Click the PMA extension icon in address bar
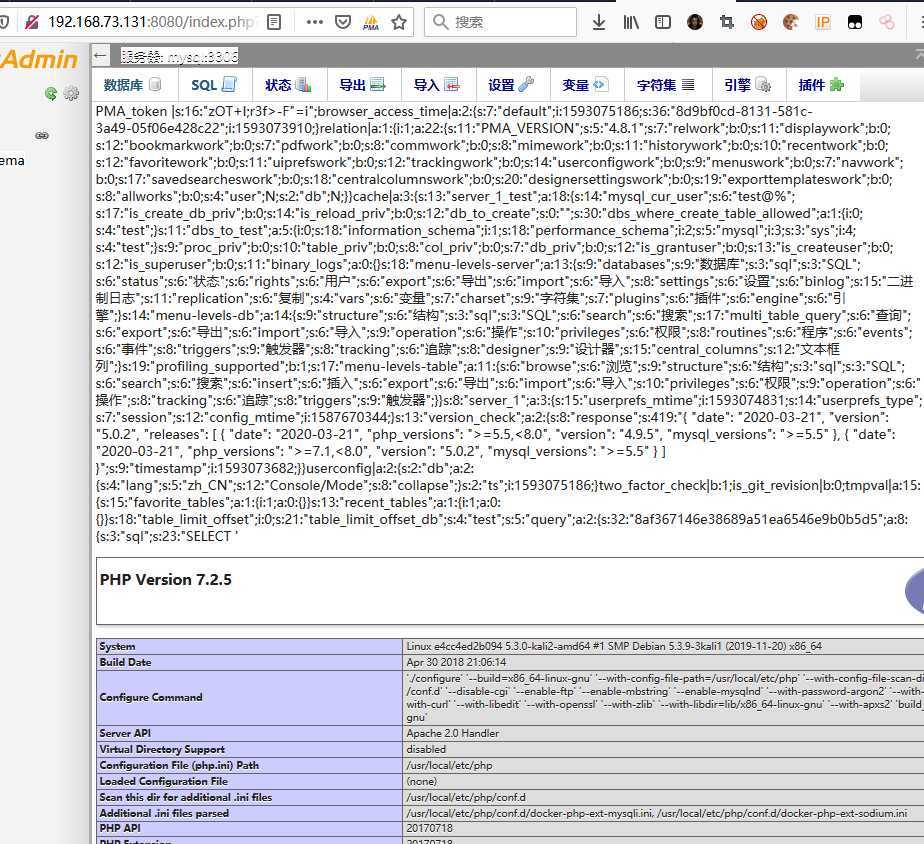 tap(371, 22)
